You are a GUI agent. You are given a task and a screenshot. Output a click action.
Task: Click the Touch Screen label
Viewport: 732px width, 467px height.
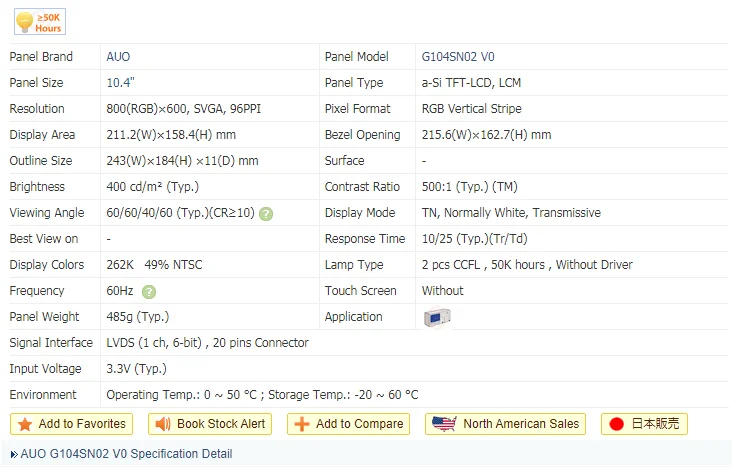pos(360,291)
